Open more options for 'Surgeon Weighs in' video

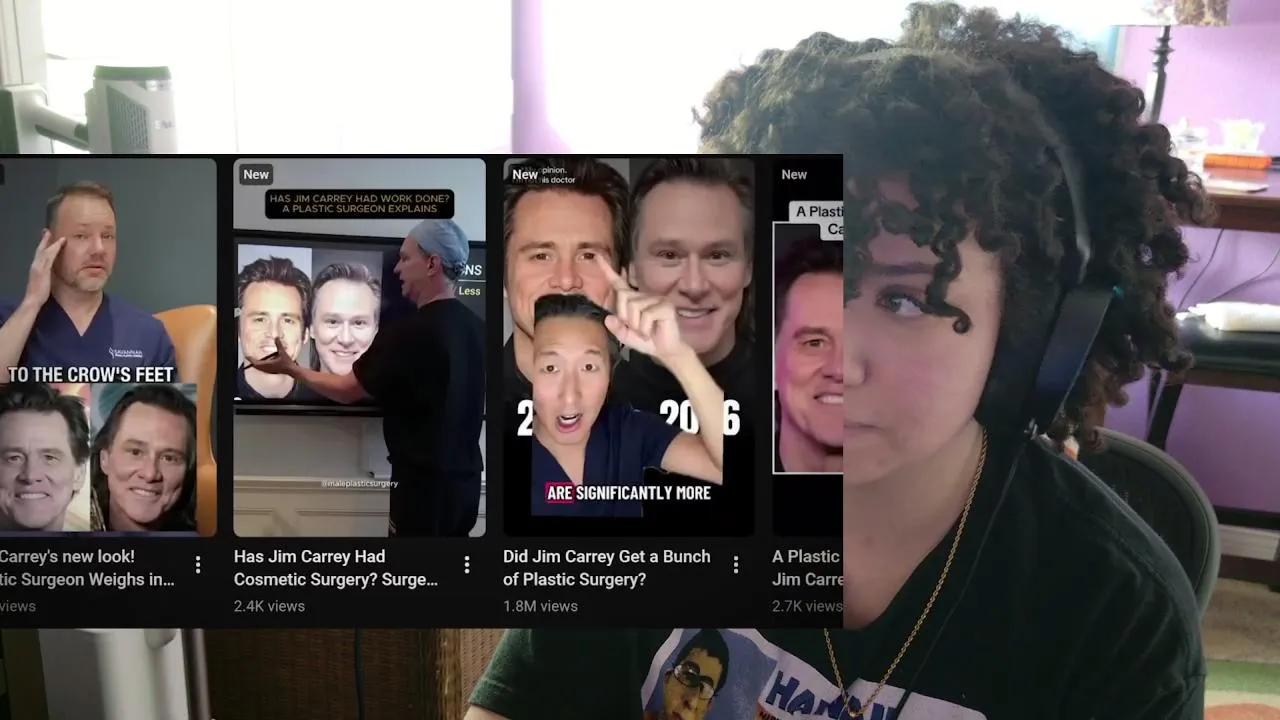pyautogui.click(x=198, y=565)
